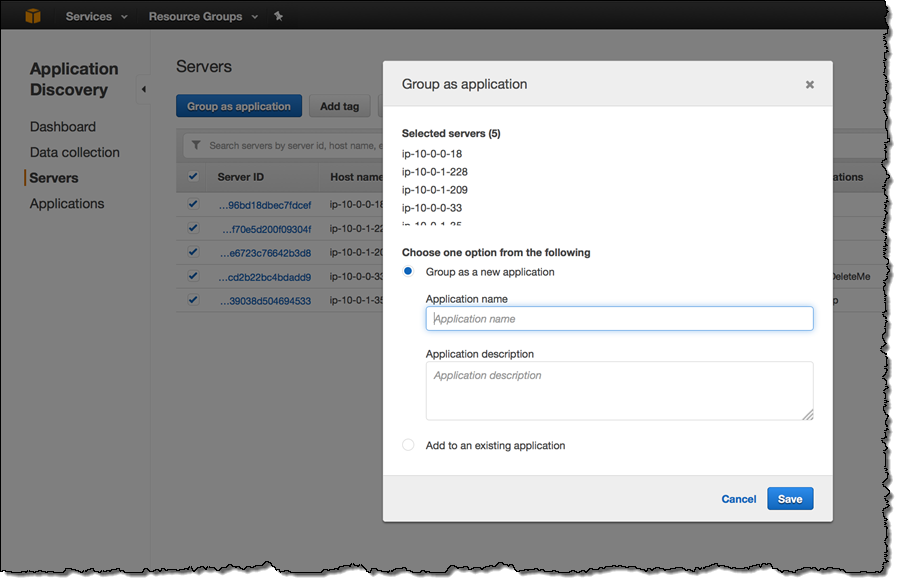Close the Group as application dialog
This screenshot has height=583, width=900.
coord(809,85)
